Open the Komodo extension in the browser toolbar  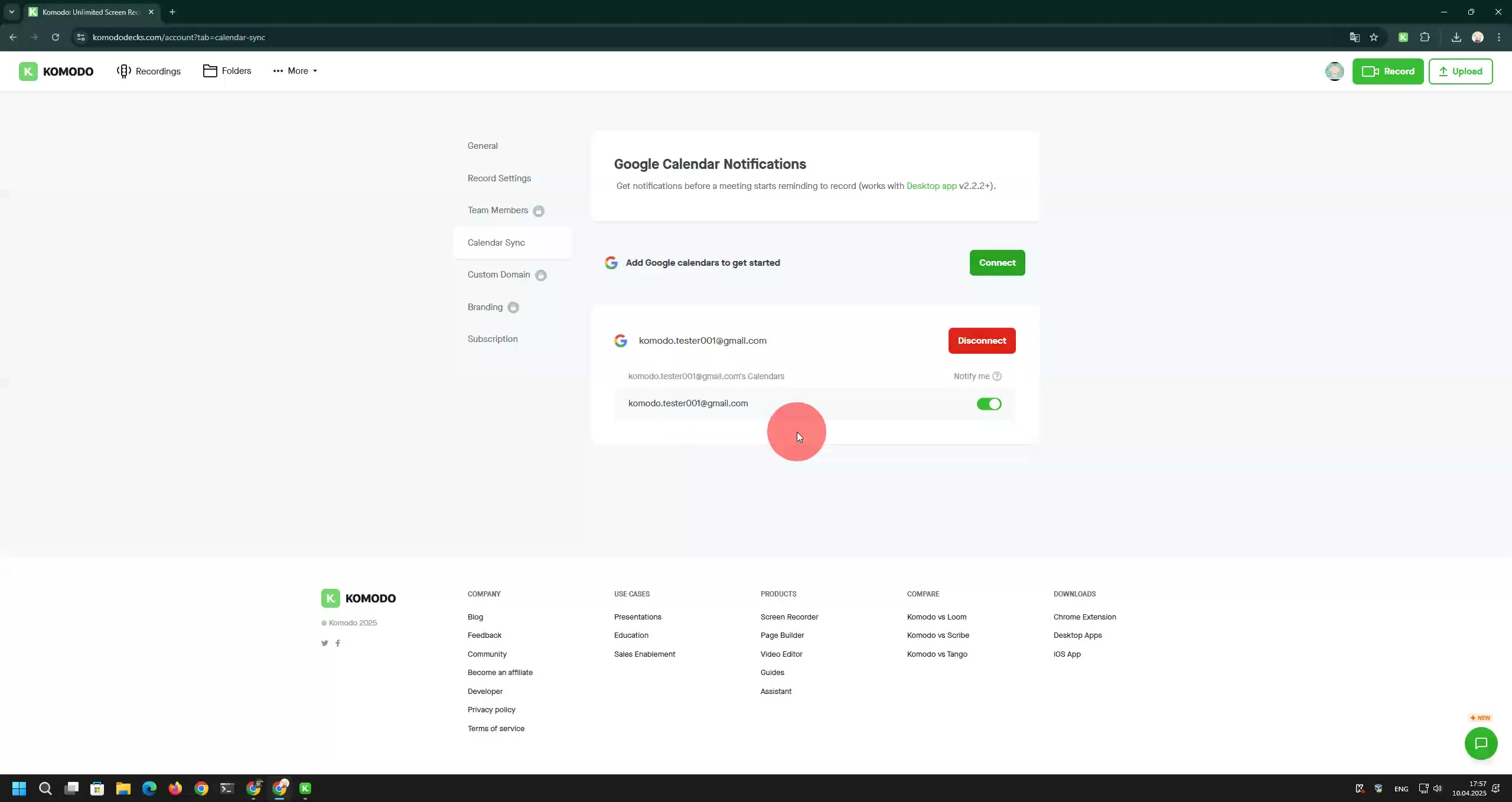1403,37
